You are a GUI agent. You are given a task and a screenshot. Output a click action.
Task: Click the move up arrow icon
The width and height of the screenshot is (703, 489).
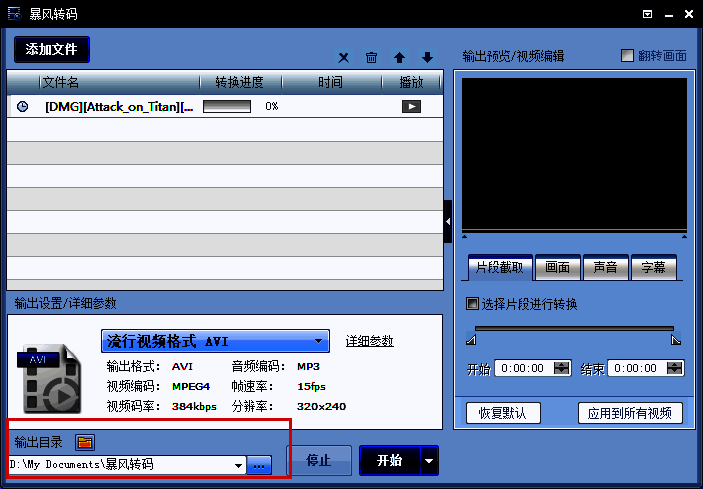pos(399,58)
